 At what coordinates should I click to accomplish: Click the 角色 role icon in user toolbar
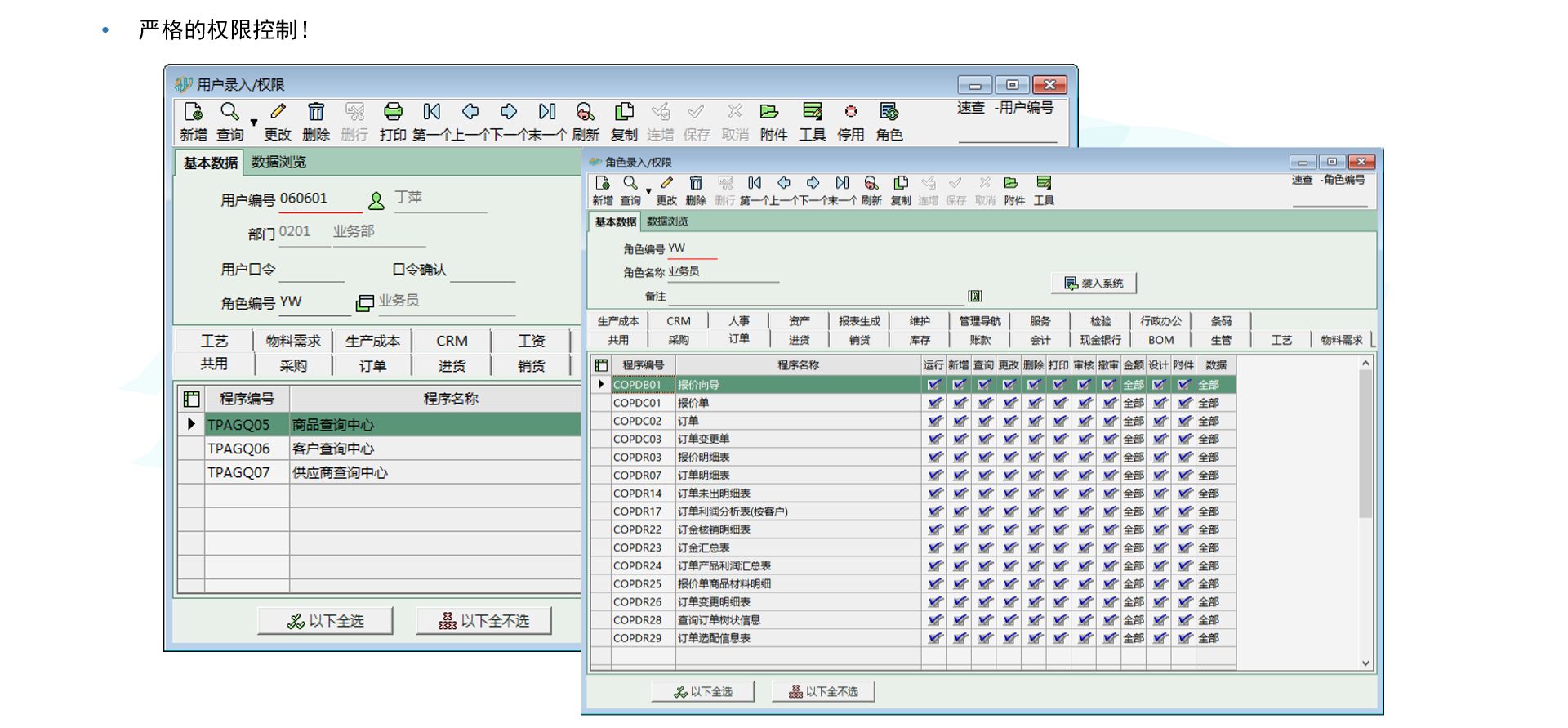point(889,112)
